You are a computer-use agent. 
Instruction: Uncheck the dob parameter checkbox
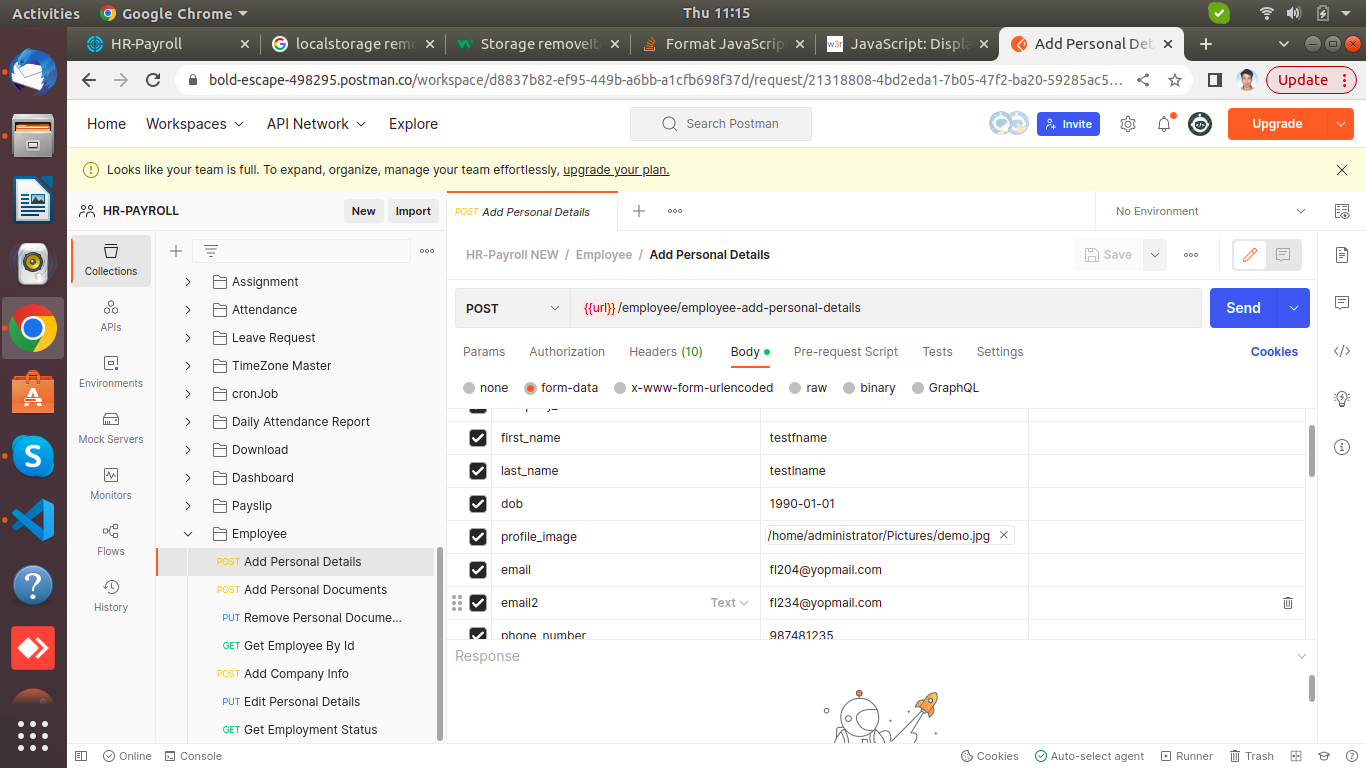click(x=478, y=504)
